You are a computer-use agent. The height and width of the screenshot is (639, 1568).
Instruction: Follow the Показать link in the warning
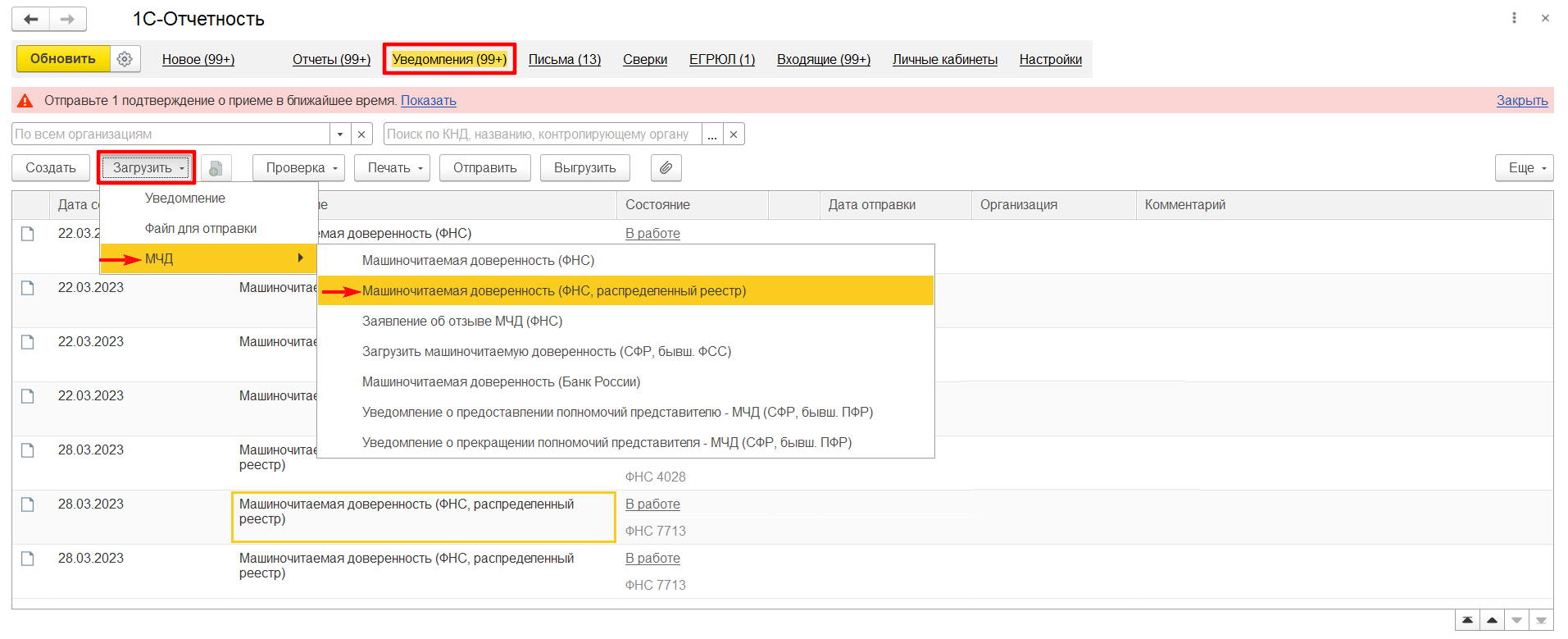429,101
